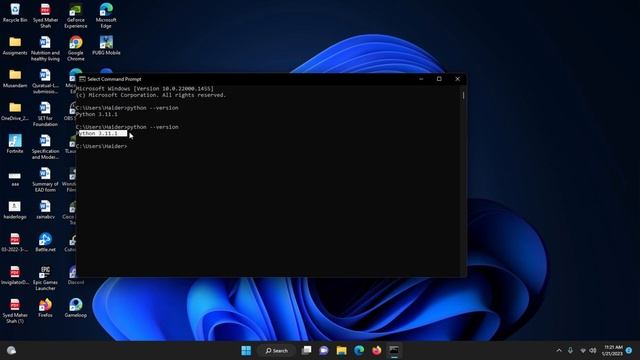
Task: Open the Assignments folder on desktop
Action: pyautogui.click(x=15, y=46)
